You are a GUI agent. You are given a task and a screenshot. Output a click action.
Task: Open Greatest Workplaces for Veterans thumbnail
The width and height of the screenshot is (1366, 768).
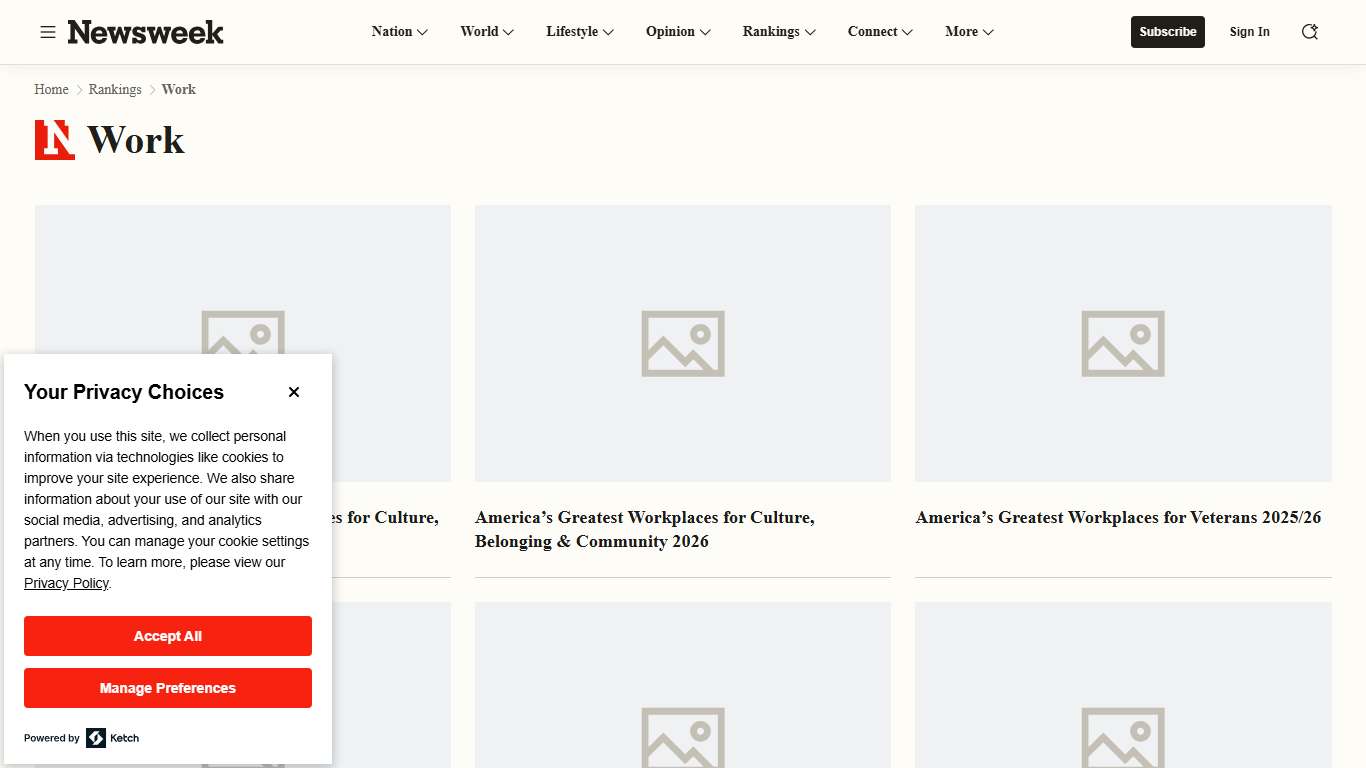pos(1123,343)
